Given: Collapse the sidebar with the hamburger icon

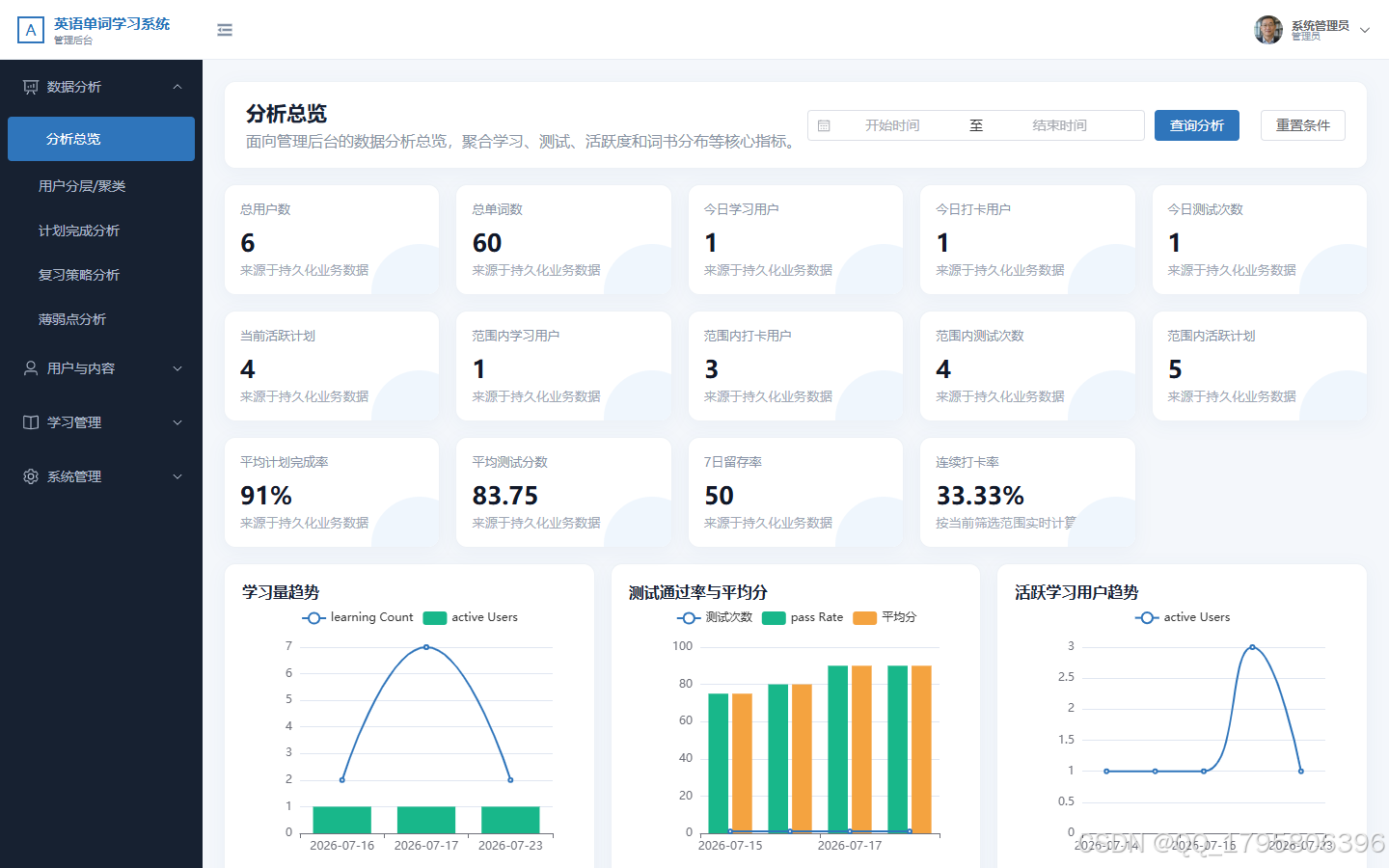Looking at the screenshot, I should point(225,30).
